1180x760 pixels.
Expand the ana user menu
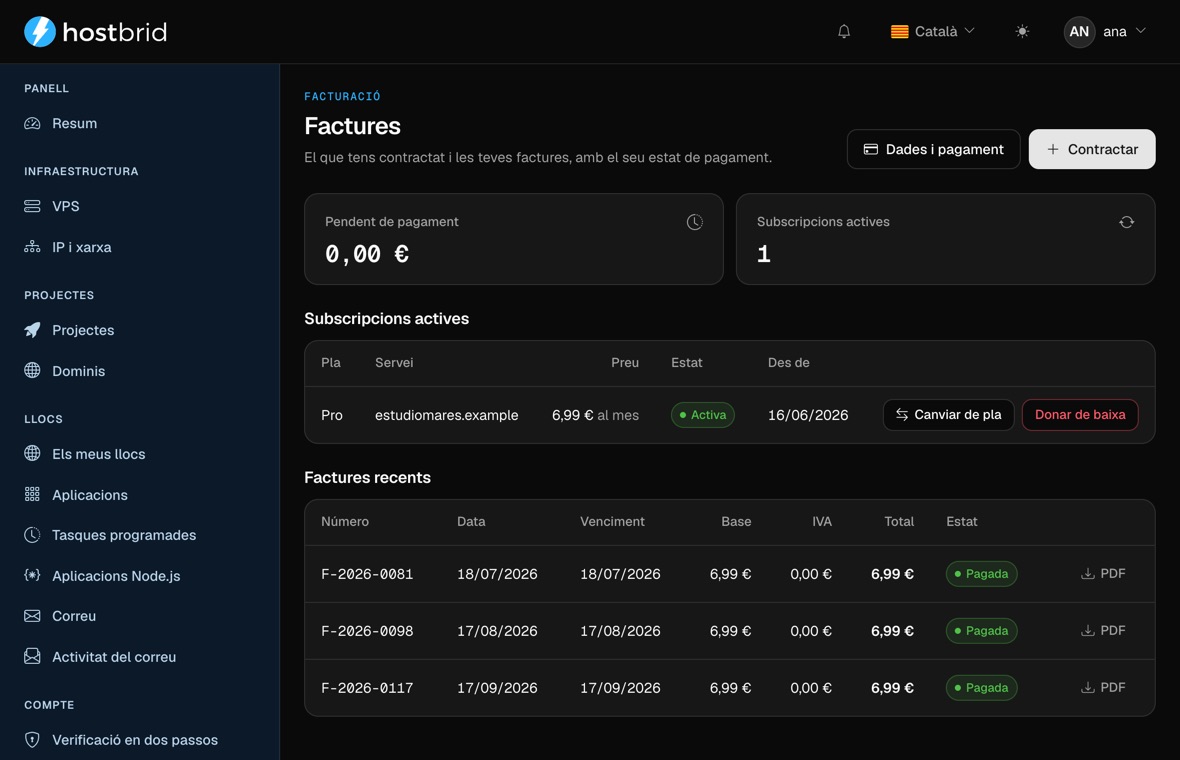pos(1105,32)
